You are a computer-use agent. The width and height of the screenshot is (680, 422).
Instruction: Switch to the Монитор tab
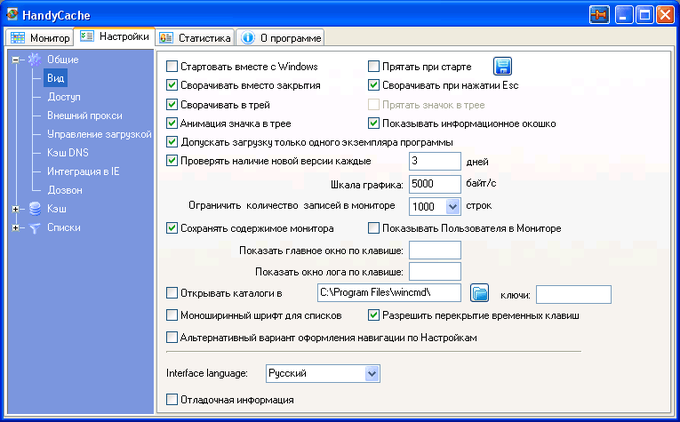39,38
